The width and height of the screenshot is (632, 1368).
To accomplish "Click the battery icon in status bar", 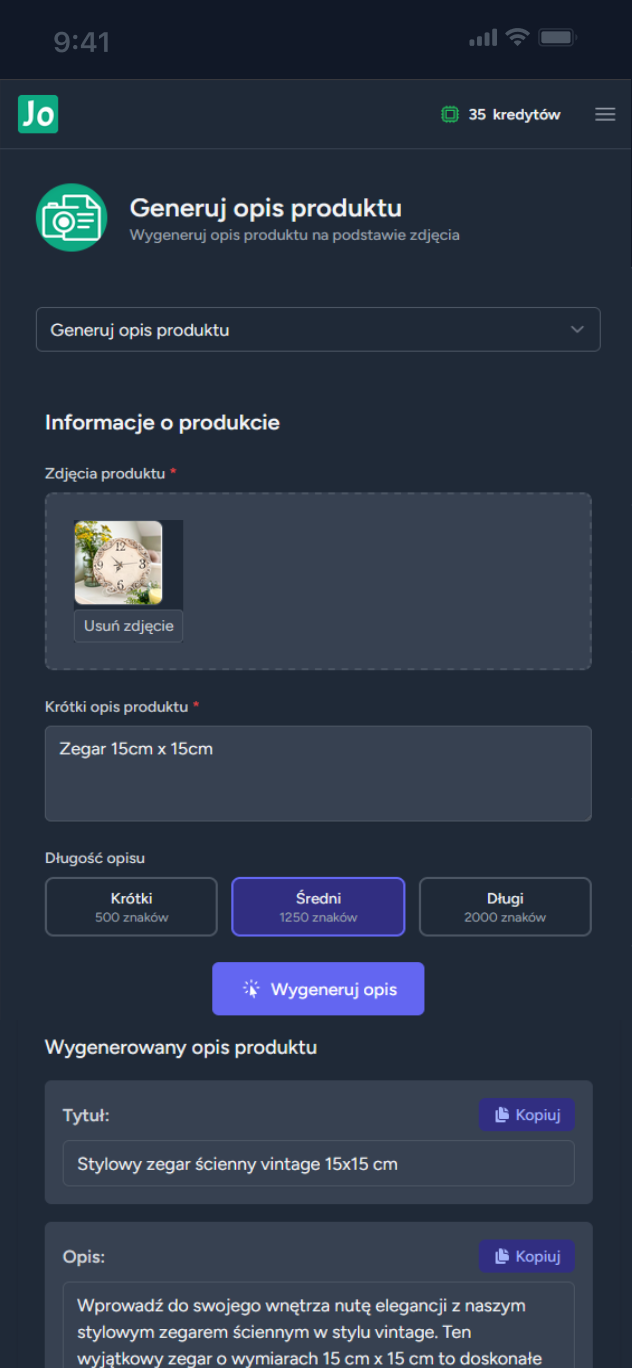I will click(557, 38).
